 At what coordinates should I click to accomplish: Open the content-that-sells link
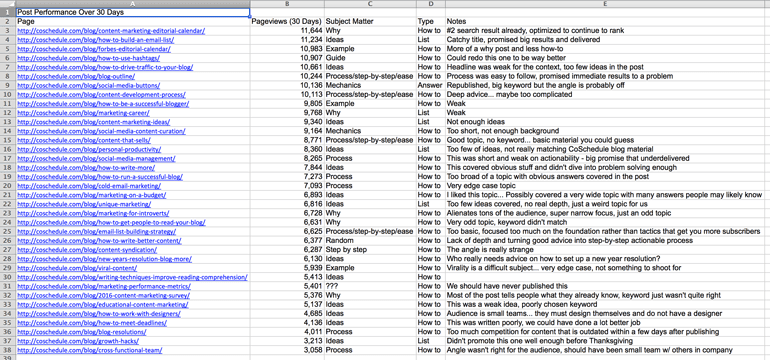[x=84, y=140]
